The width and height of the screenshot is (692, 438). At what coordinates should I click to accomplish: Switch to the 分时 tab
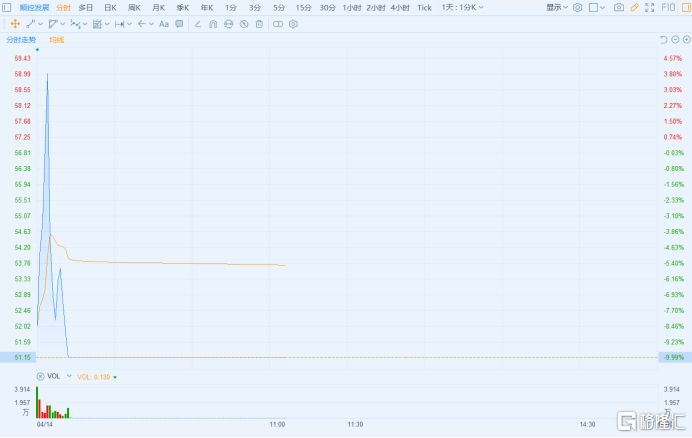pos(63,8)
